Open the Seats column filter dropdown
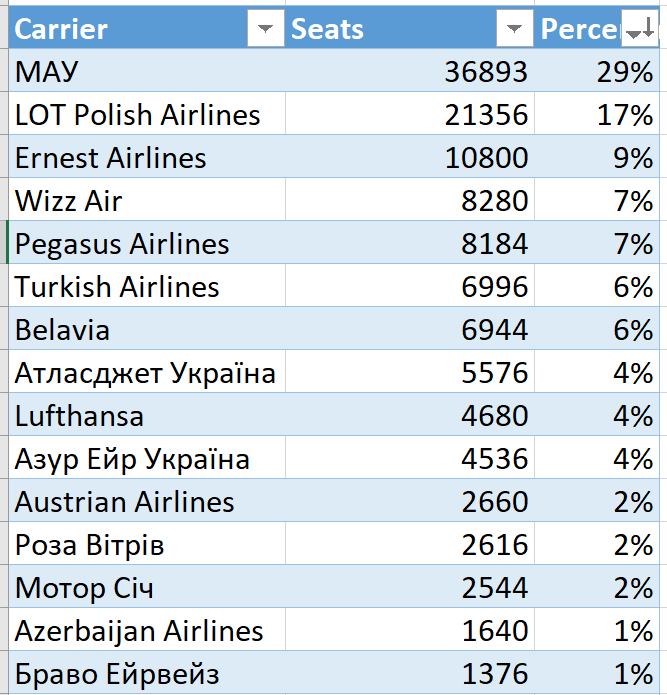Screen dimensions: 667x695 click(514, 30)
